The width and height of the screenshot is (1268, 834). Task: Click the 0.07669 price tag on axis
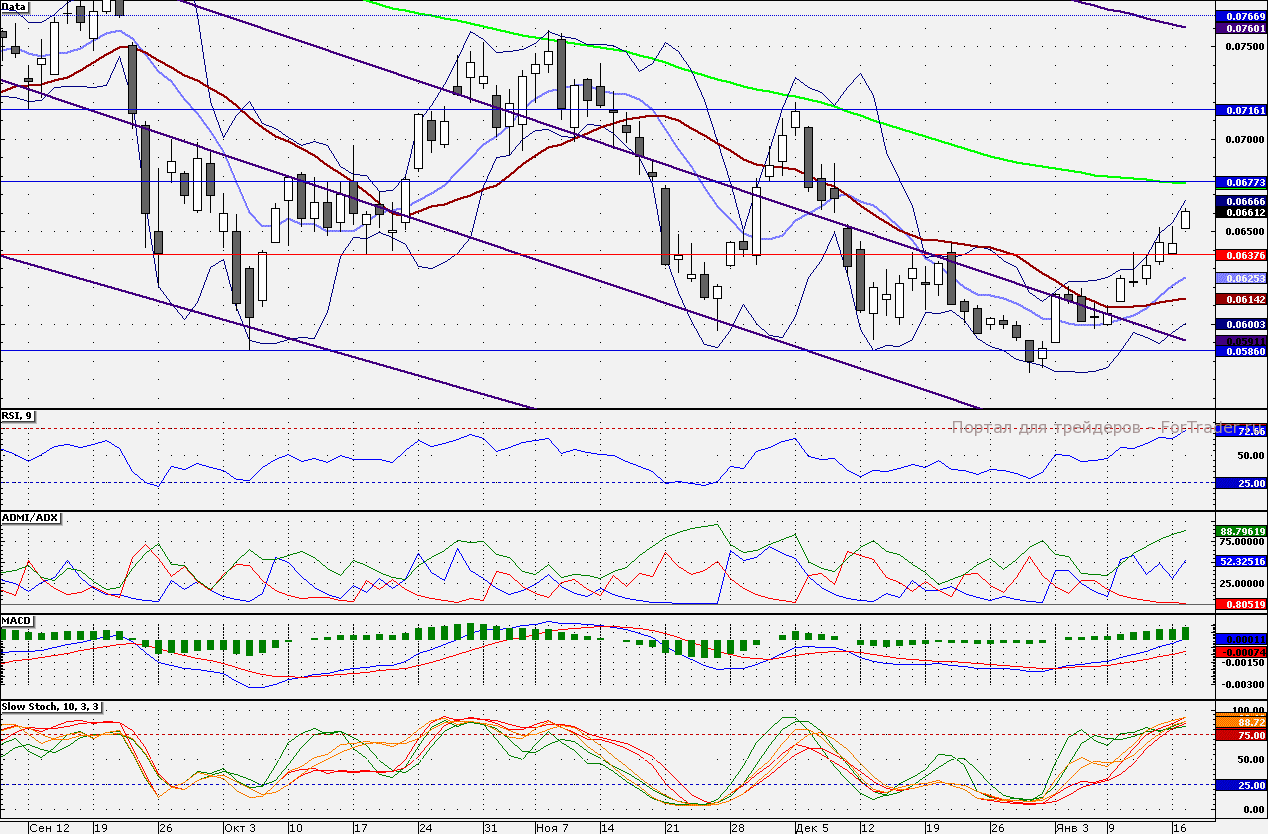click(x=1239, y=17)
